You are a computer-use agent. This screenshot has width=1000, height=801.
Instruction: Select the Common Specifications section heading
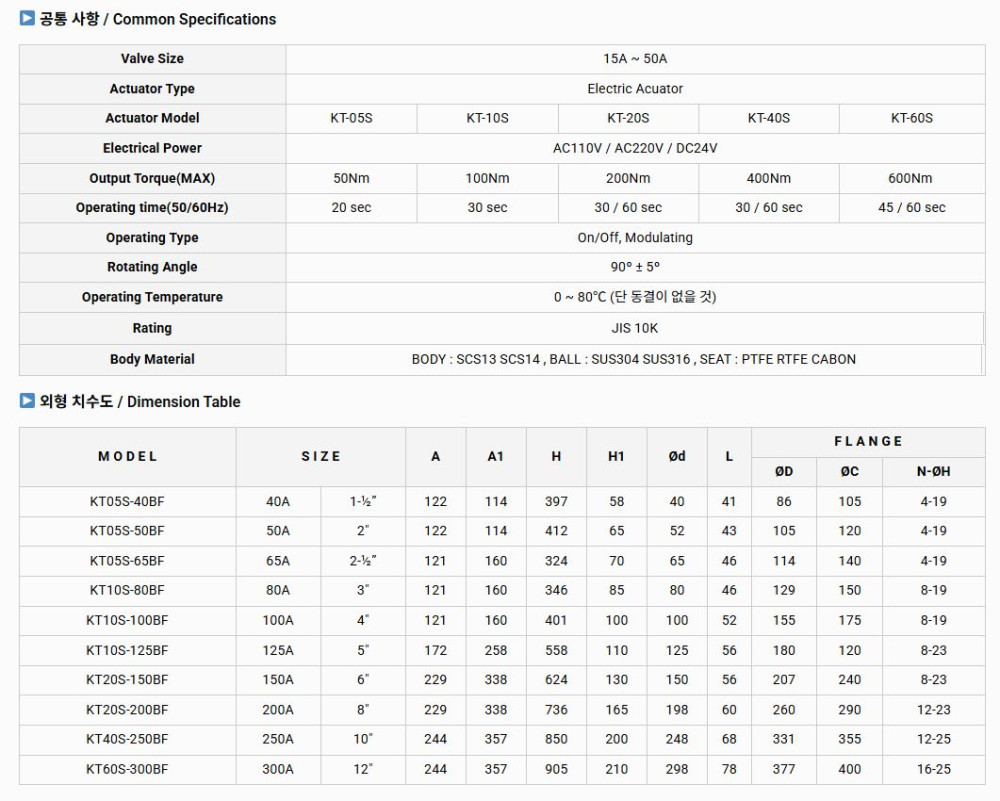click(x=157, y=19)
